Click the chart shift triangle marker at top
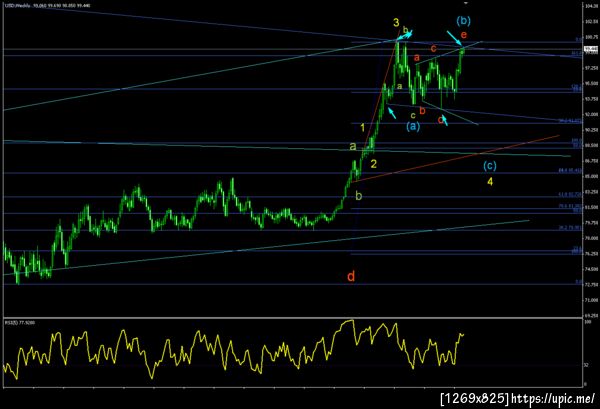This screenshot has width=600, height=409. (x=466, y=3)
